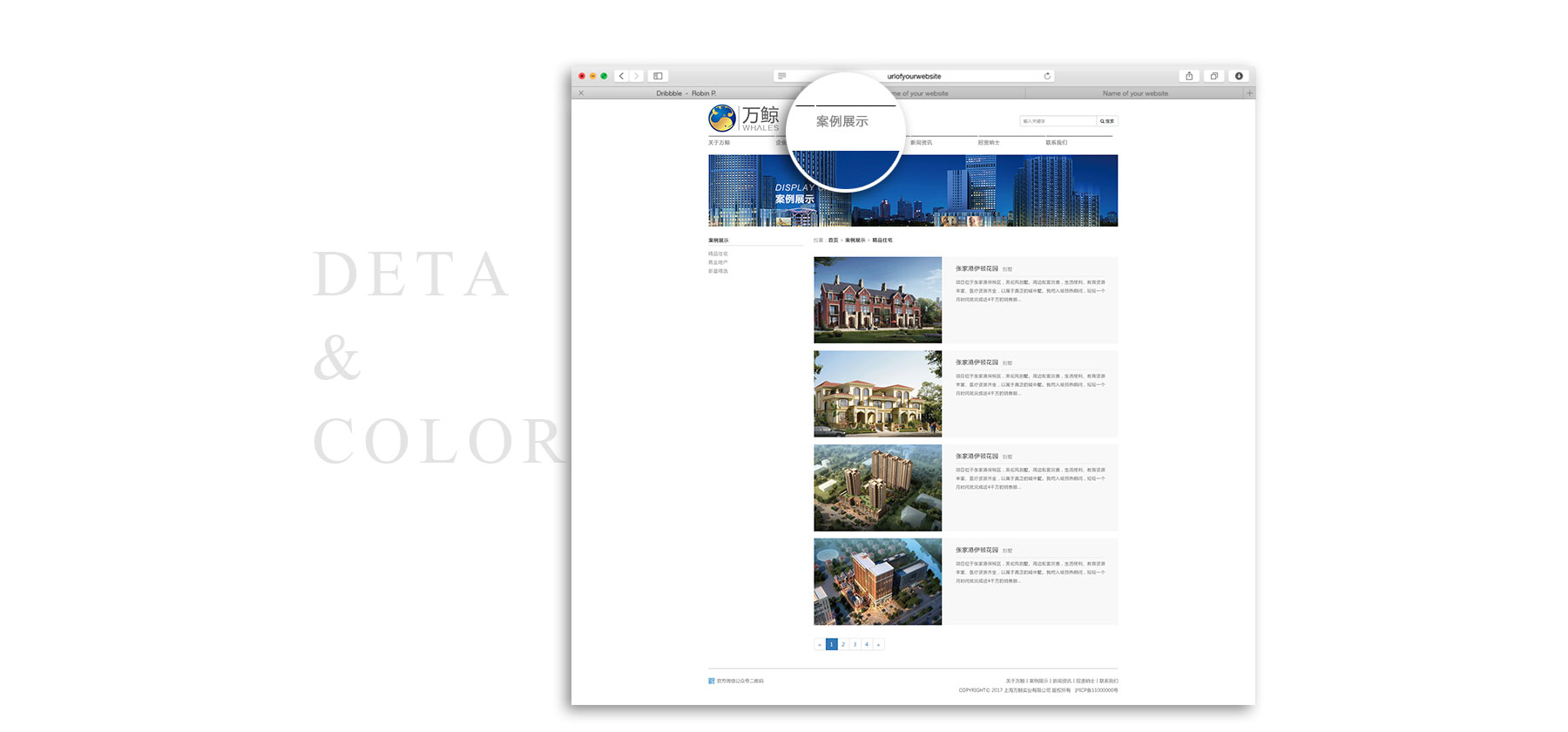Reload the page with the refresh icon

[1047, 76]
